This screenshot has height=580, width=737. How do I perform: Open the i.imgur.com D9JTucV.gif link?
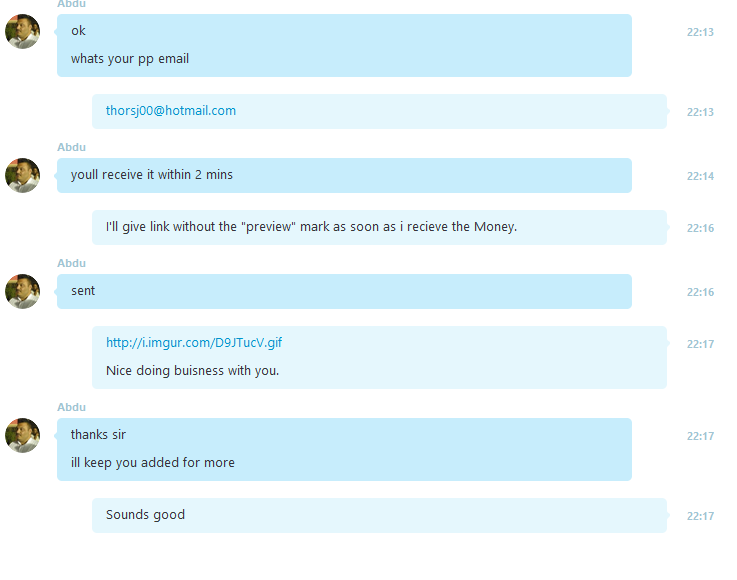(x=194, y=343)
